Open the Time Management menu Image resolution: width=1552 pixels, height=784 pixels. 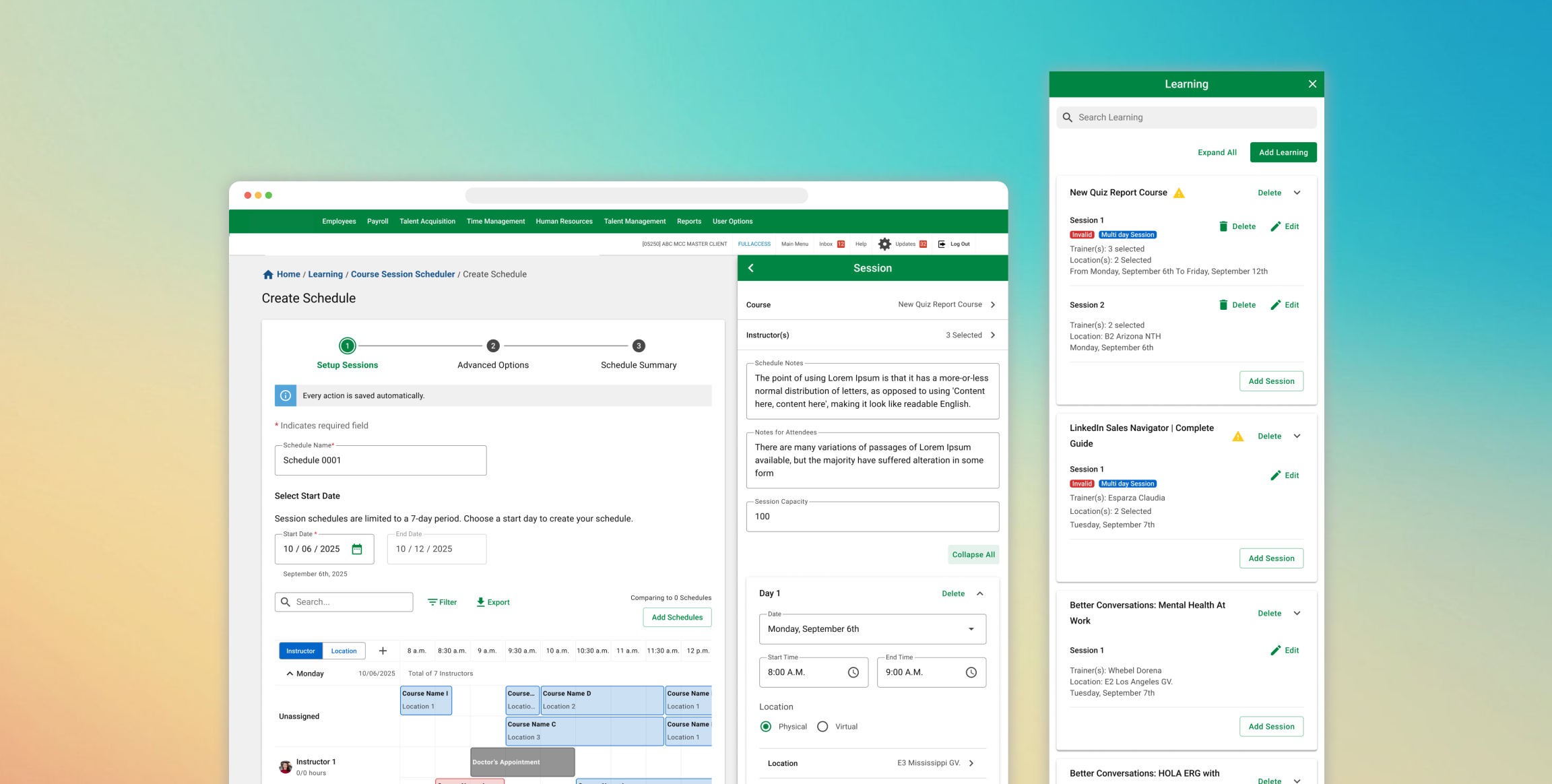click(x=495, y=221)
